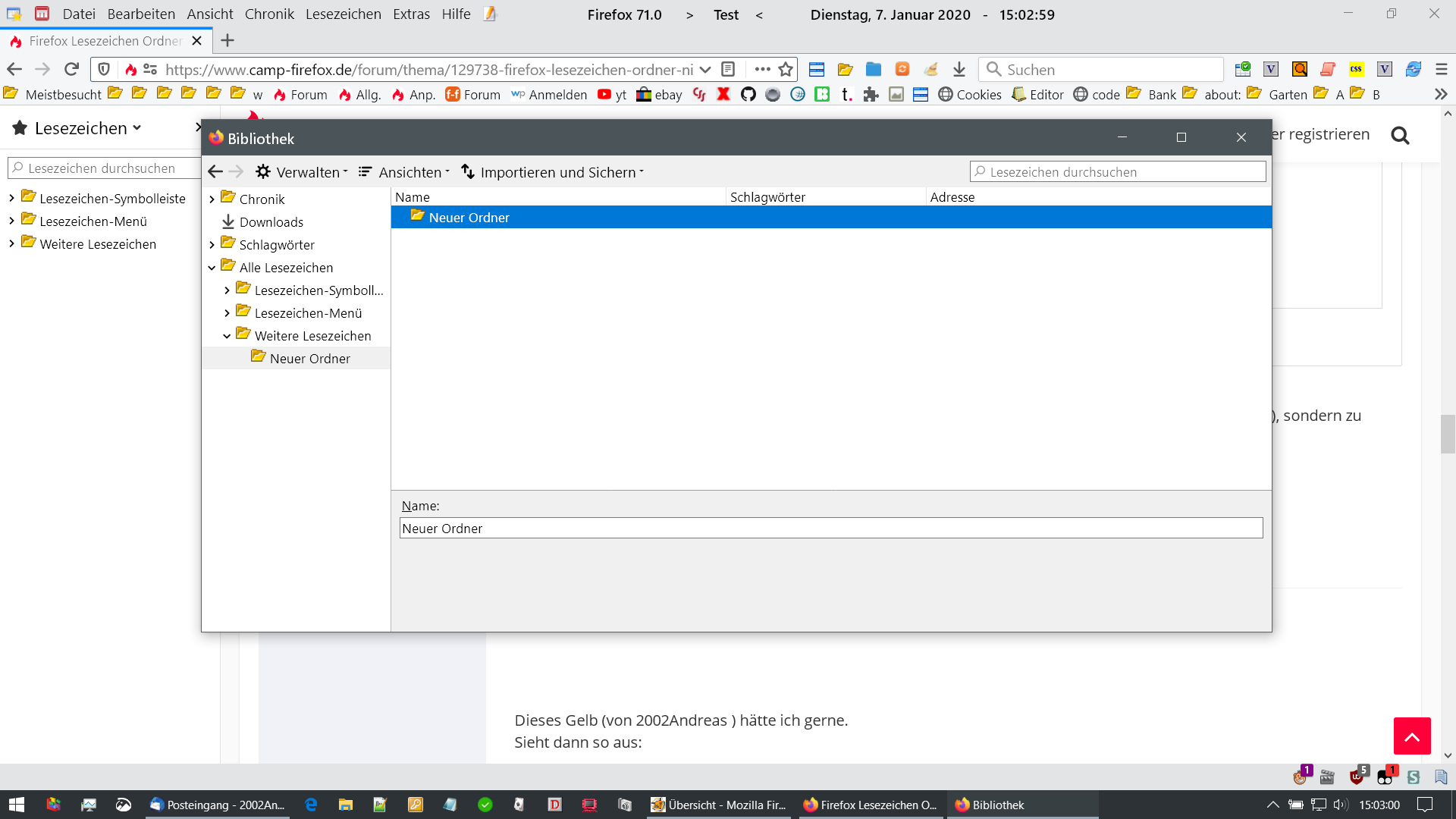Open the Extras menu

coord(411,14)
